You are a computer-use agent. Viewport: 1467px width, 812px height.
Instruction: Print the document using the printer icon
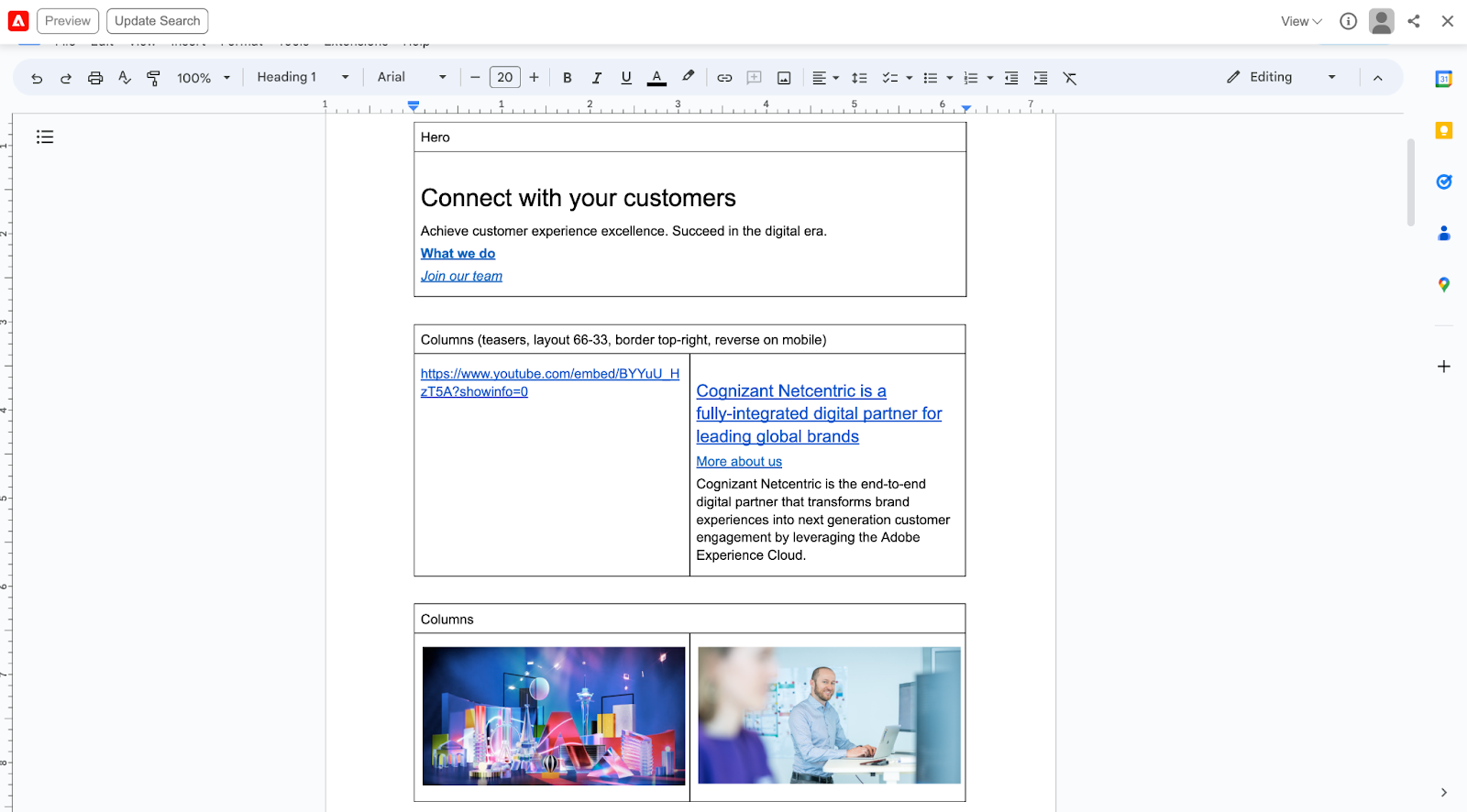click(95, 78)
